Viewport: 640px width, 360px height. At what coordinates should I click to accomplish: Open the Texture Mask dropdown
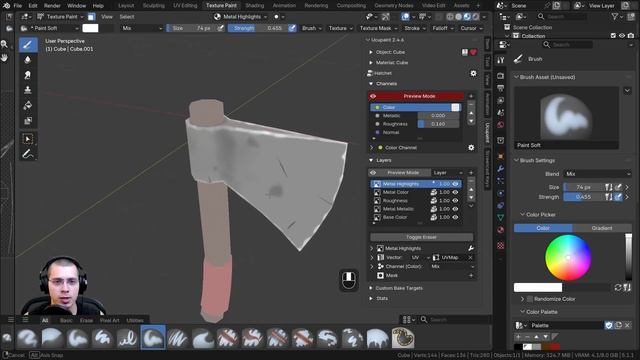[x=378, y=28]
